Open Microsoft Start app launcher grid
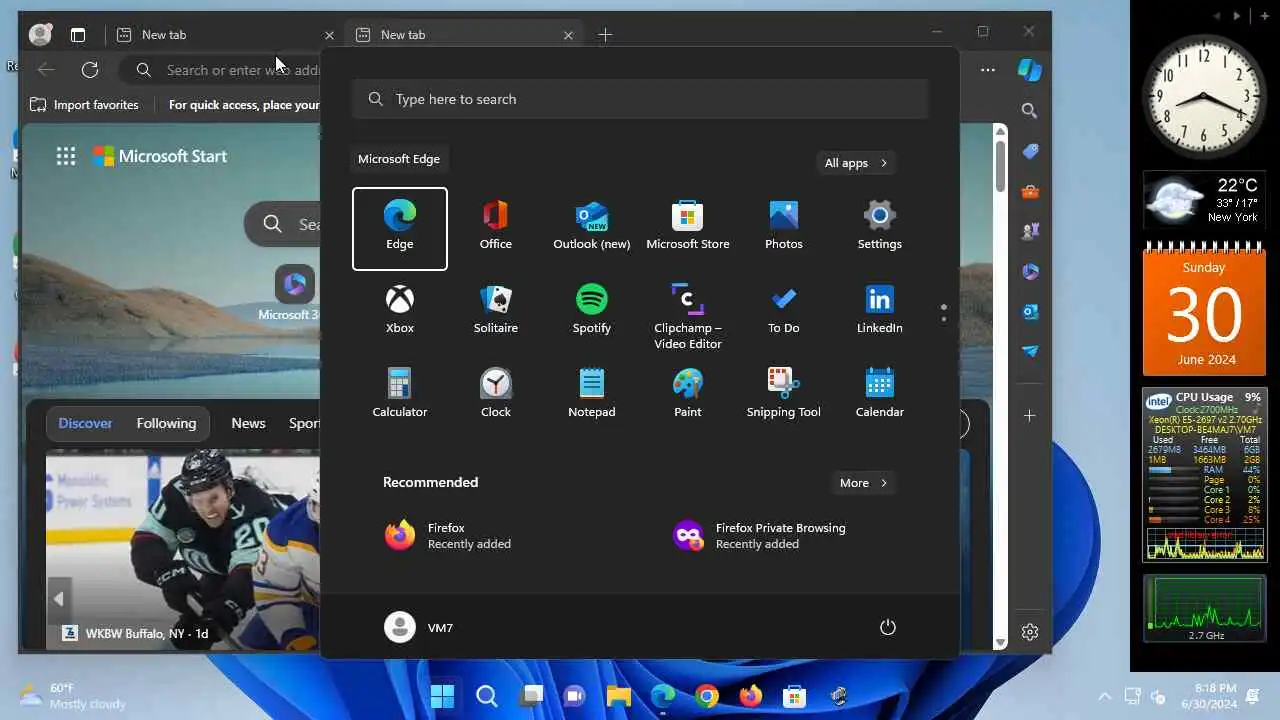This screenshot has height=720, width=1280. coord(66,156)
